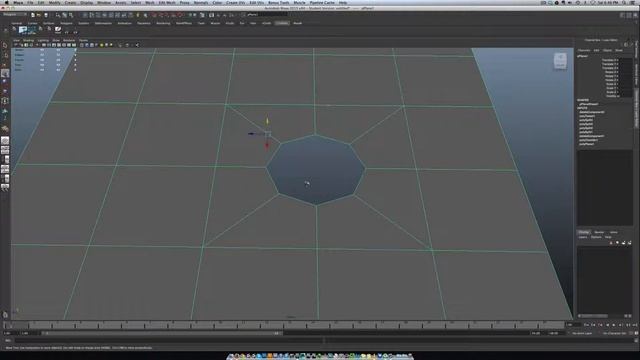Open the Polygons menu set dropdown
640x360 pixels.
pyautogui.click(x=15, y=15)
